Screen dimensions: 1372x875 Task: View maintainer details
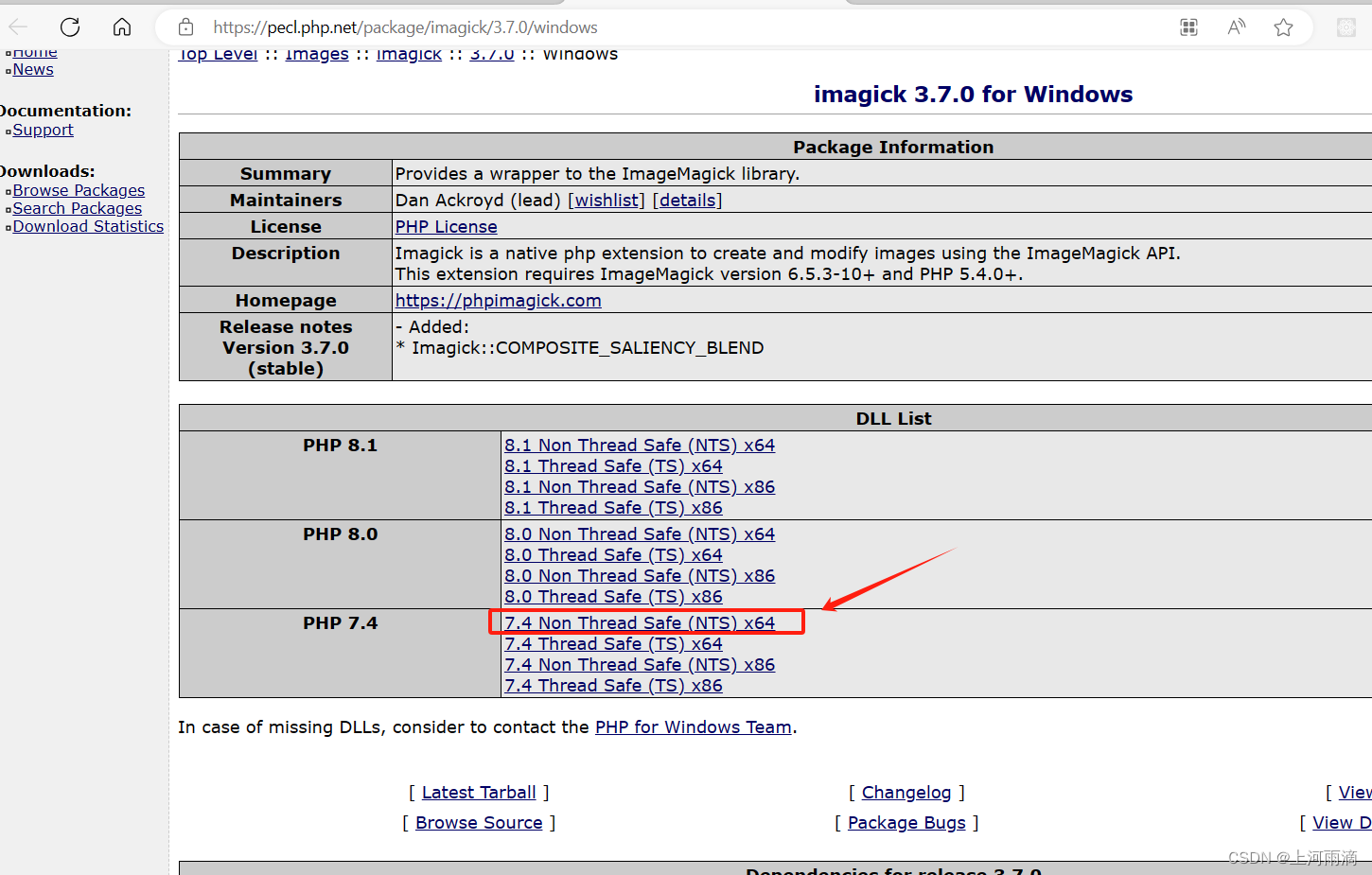(688, 200)
